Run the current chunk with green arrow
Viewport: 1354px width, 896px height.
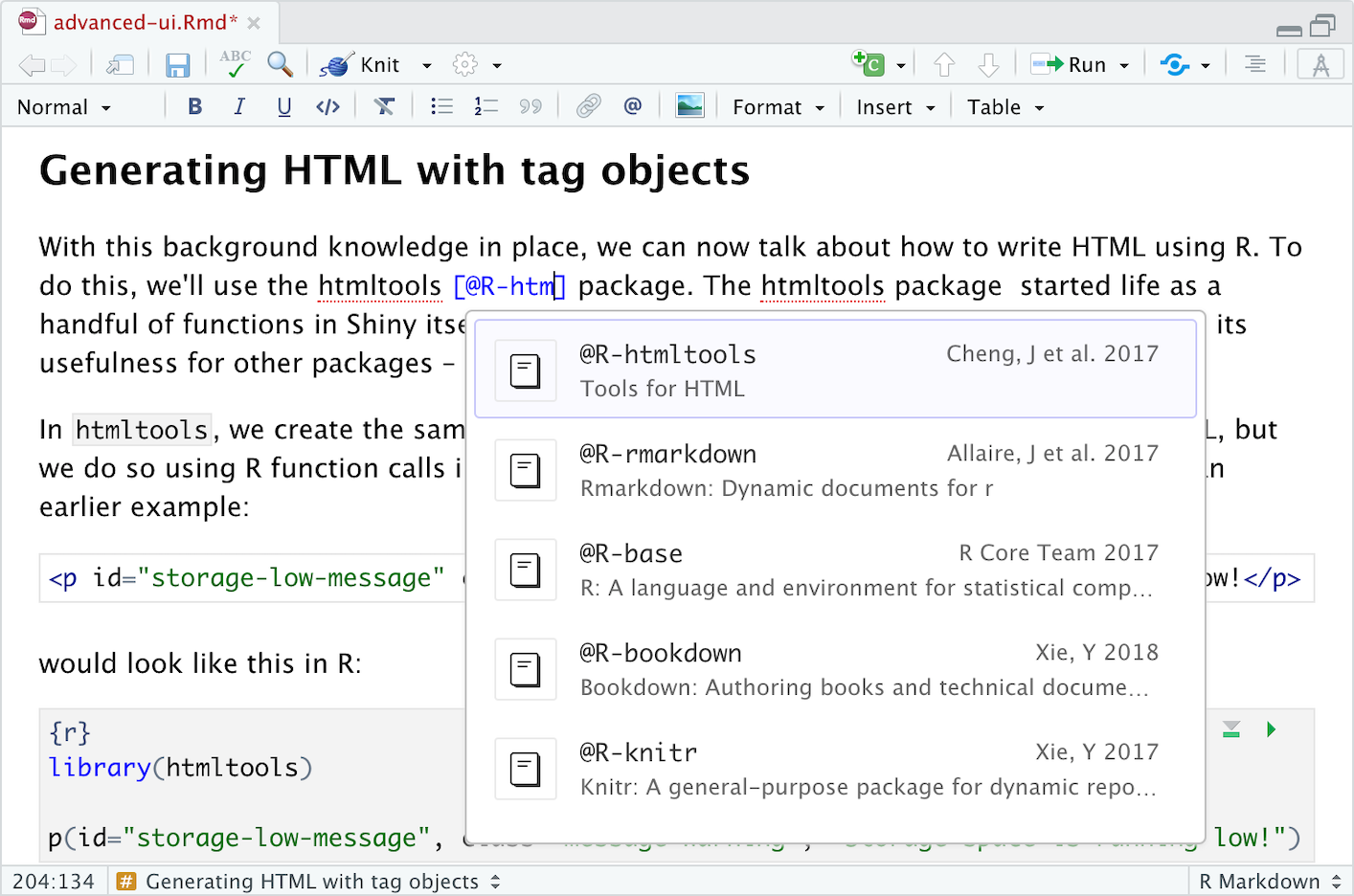(x=1271, y=729)
